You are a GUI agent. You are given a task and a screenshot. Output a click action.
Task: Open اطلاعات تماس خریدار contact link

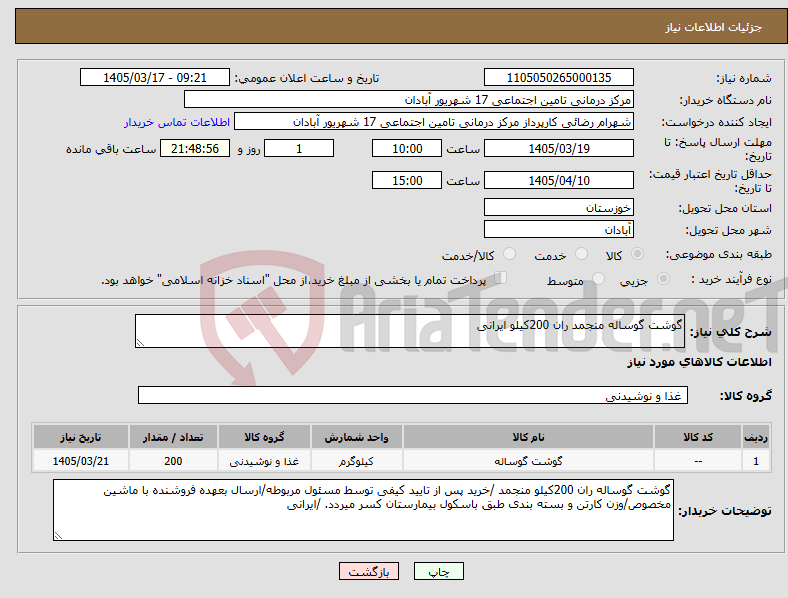177,122
